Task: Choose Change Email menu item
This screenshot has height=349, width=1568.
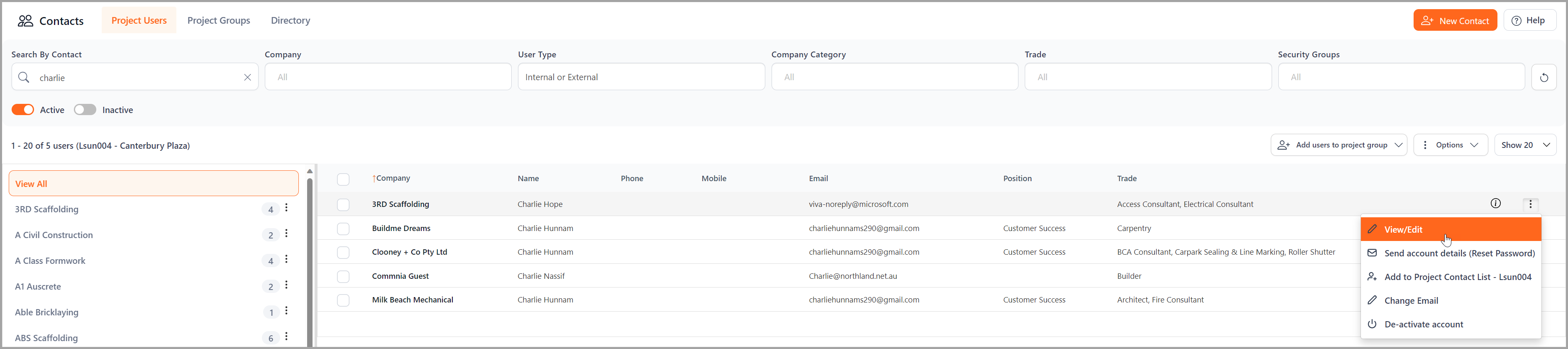Action: [1451, 300]
